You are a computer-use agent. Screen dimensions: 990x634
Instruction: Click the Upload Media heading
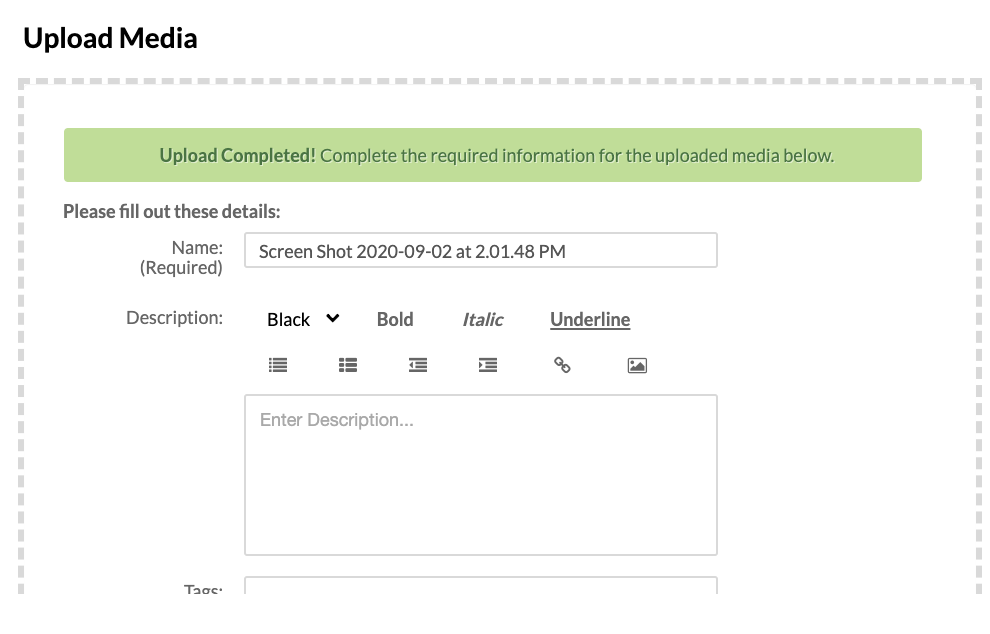pos(110,39)
